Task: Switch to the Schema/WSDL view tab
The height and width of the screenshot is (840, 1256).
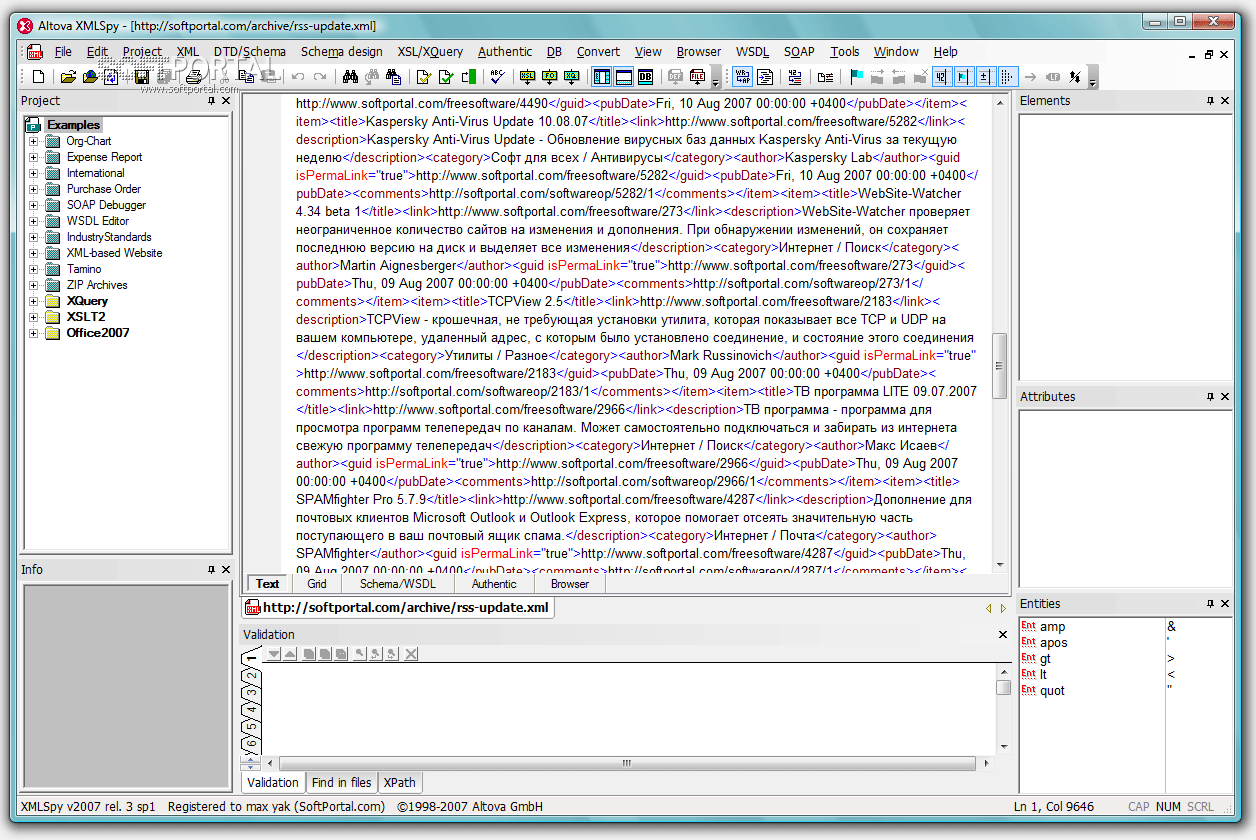Action: click(398, 584)
